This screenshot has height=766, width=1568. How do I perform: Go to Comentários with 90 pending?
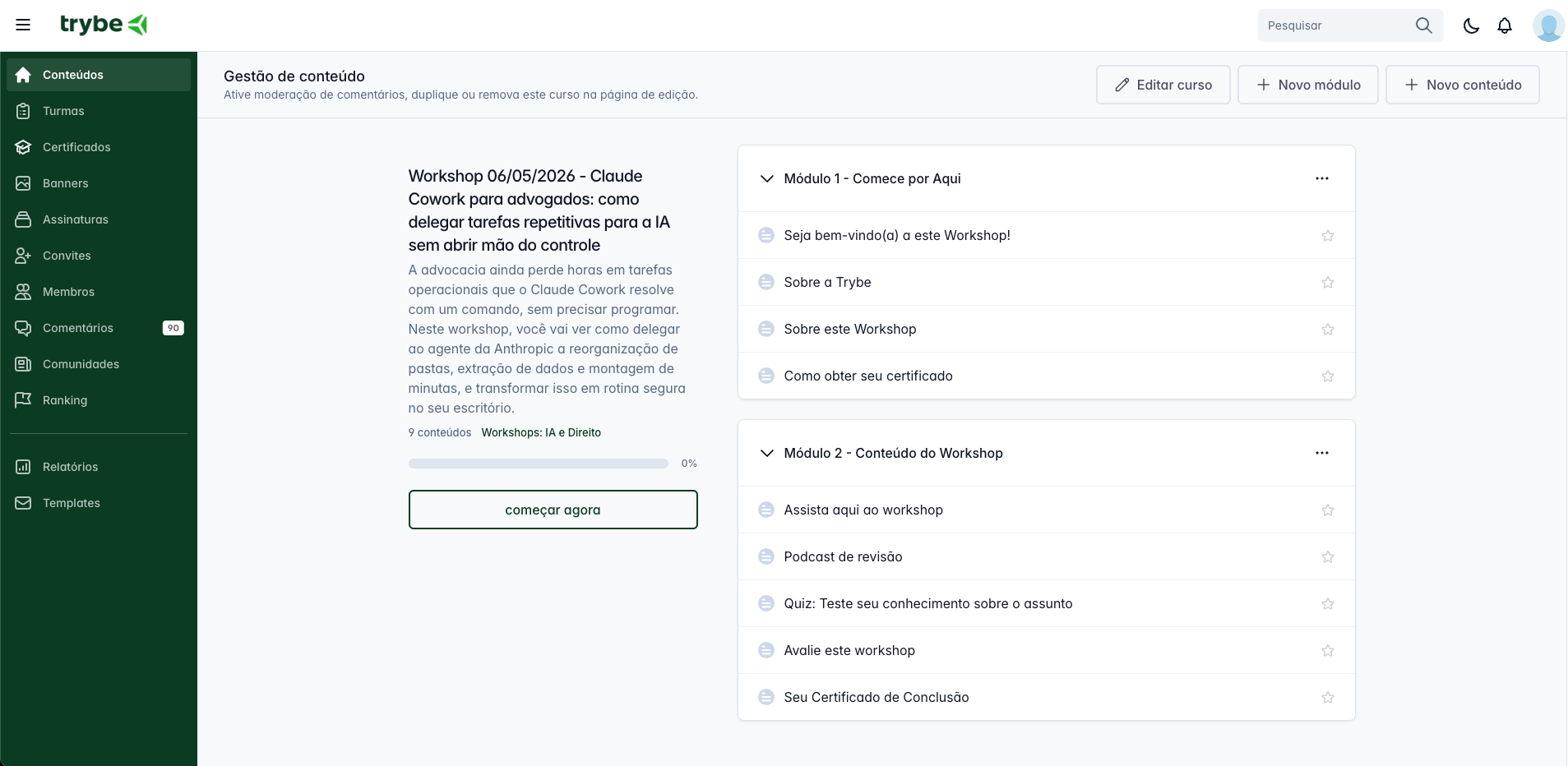pos(80,328)
